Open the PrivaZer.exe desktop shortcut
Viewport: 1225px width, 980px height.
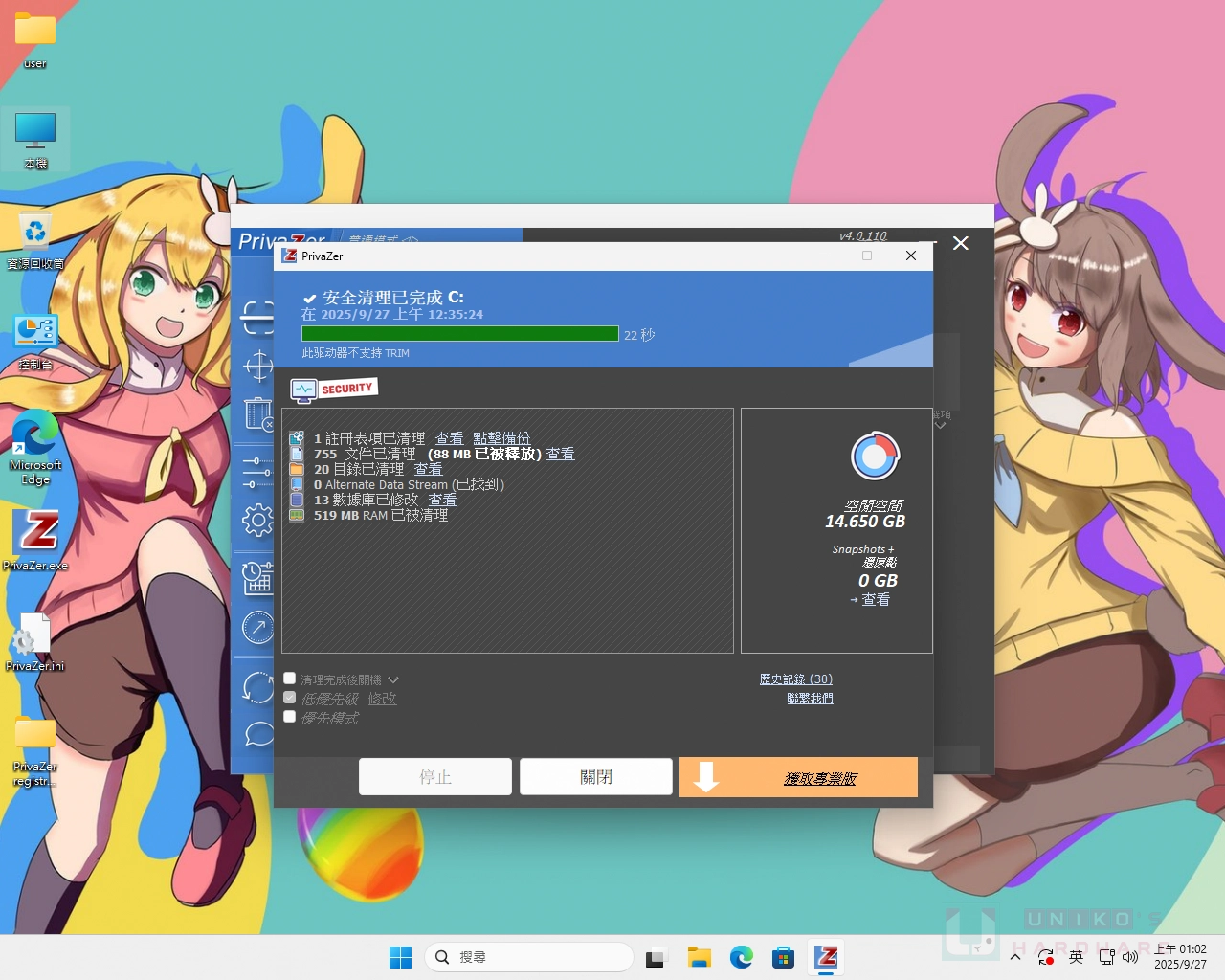click(x=35, y=539)
